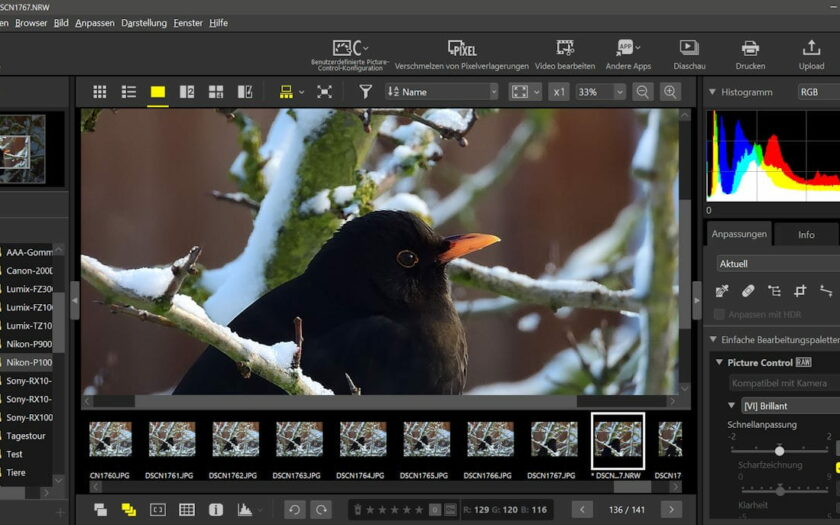Screen dimensions: 840x525
Task: Click the Upload icon
Action: tap(811, 48)
